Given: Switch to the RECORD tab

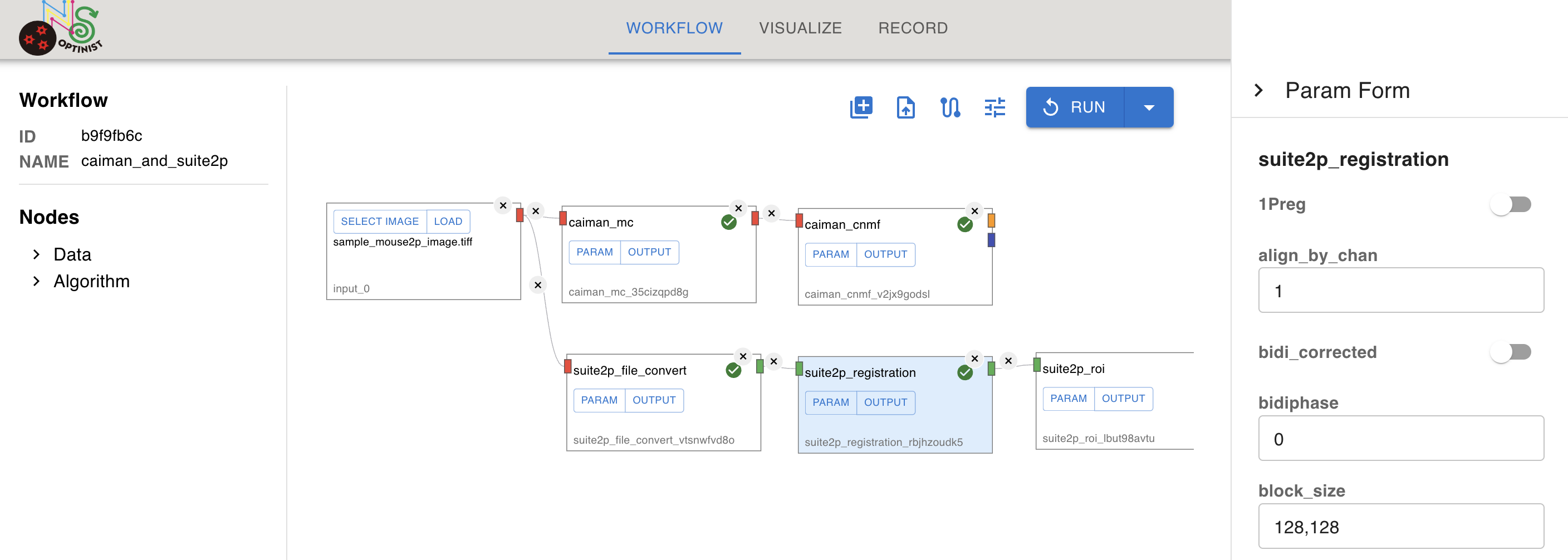Looking at the screenshot, I should 913,28.
